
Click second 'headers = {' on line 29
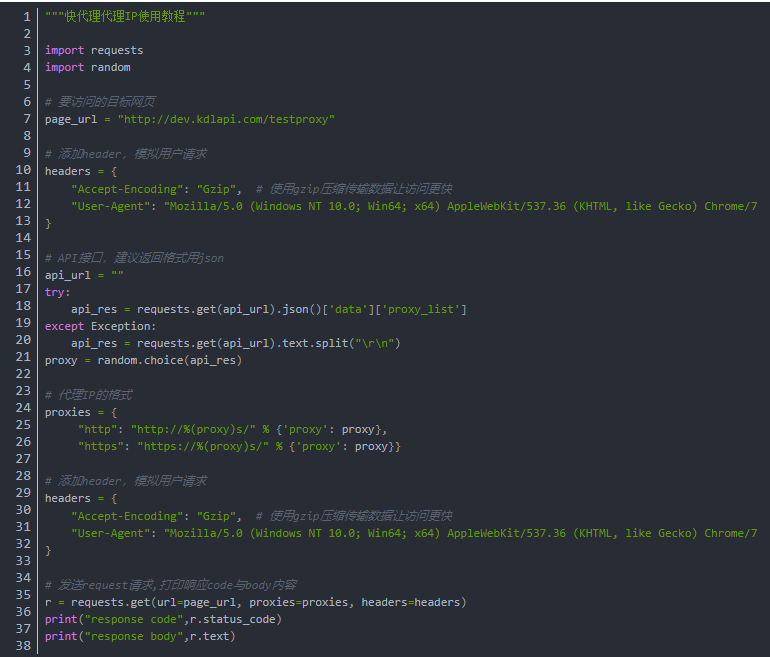81,498
